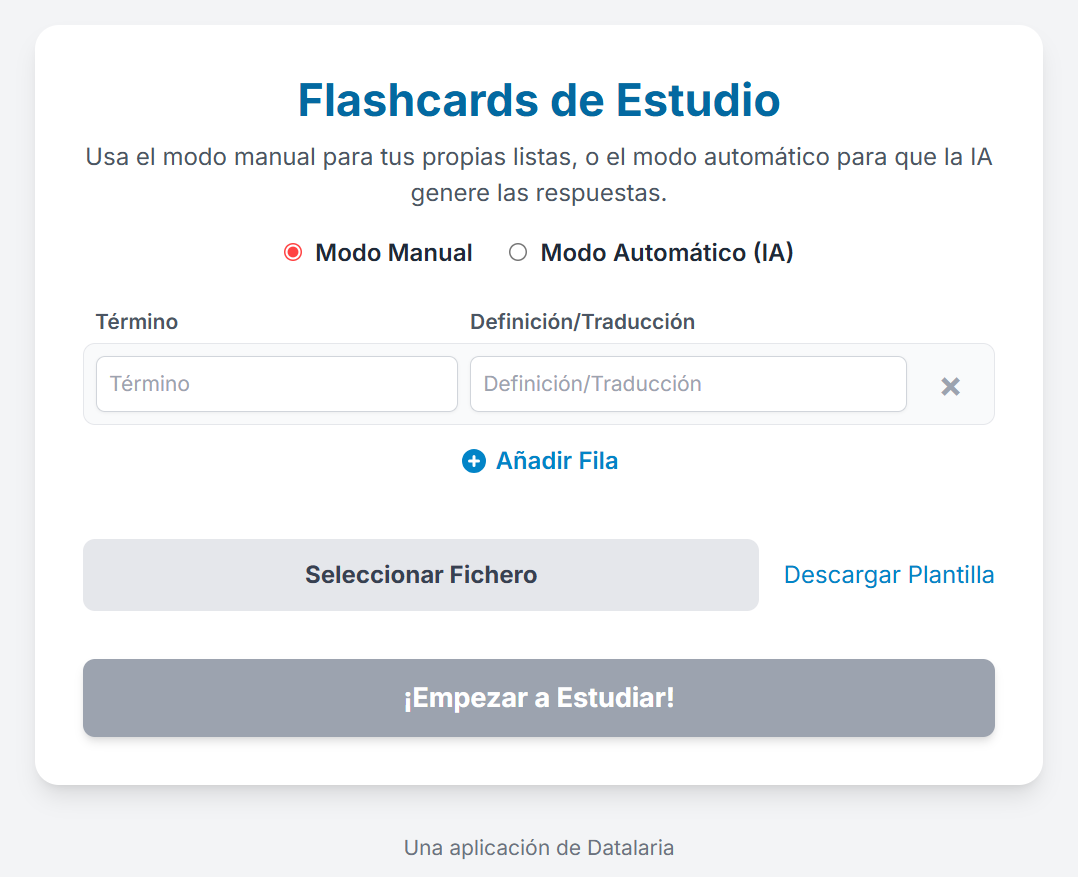Click the "genere las respuestas" subtitle line

click(x=538, y=193)
